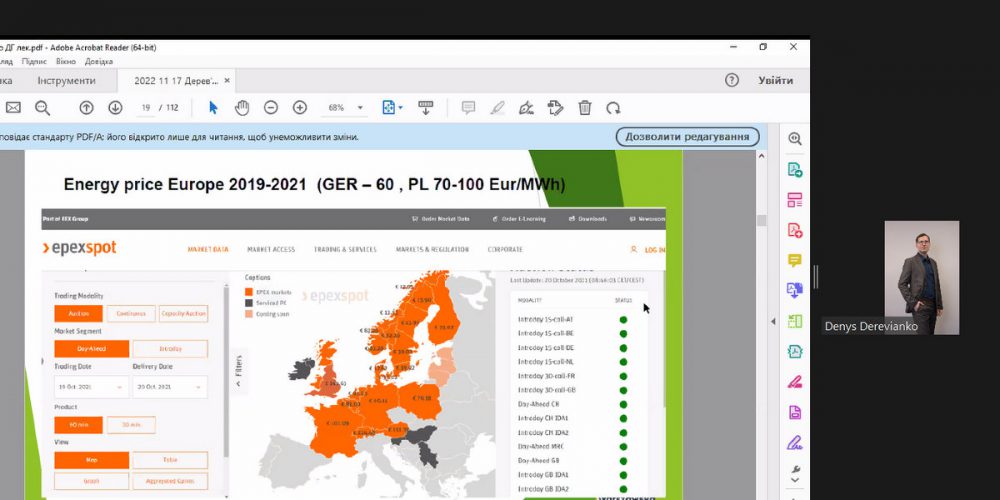1000x500 pixels.
Task: Click the Увійти sign-in button
Action: (x=776, y=80)
